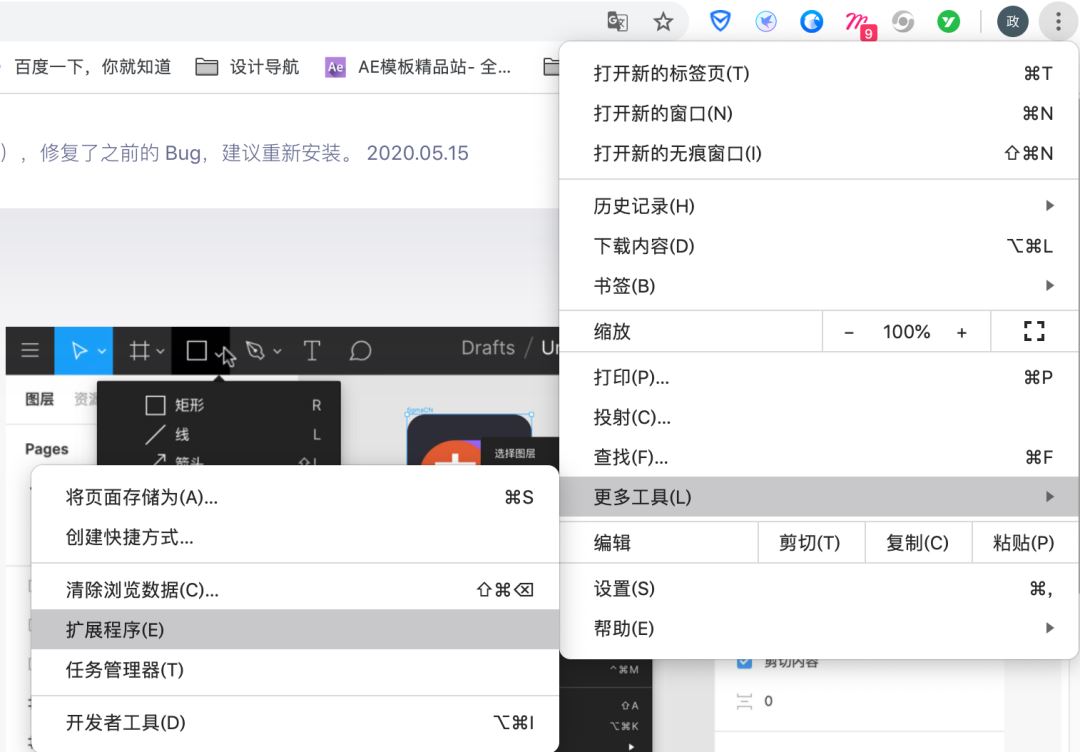Image resolution: width=1080 pixels, height=752 pixels.
Task: Click the 粘贴(P) edit button
Action: click(x=1023, y=543)
